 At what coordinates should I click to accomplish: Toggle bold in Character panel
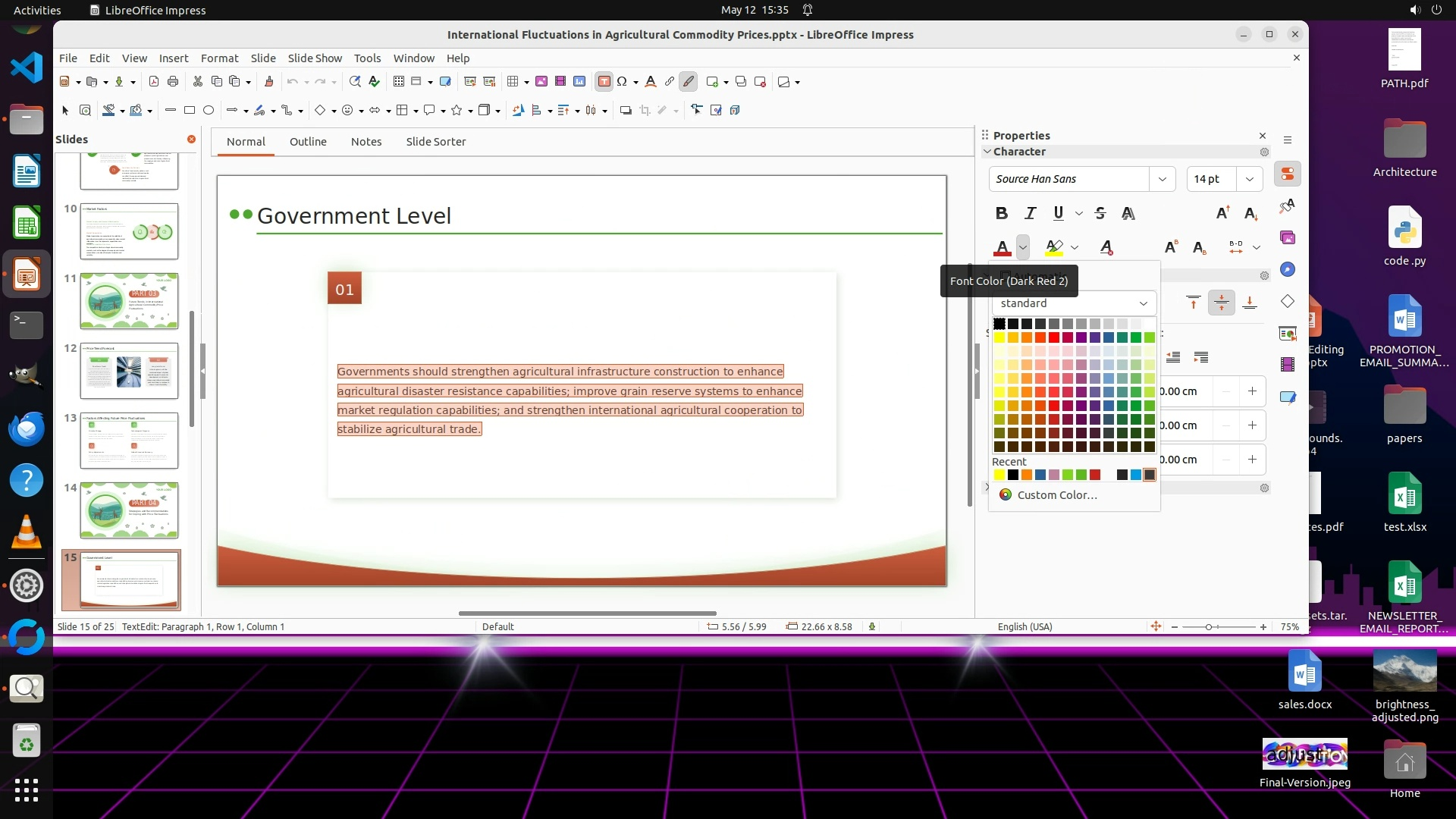(x=1001, y=213)
